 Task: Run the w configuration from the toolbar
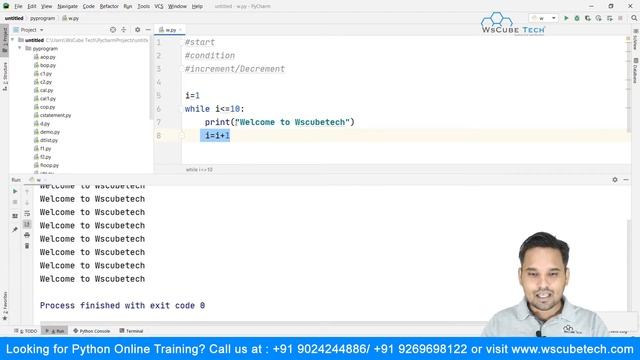(566, 18)
